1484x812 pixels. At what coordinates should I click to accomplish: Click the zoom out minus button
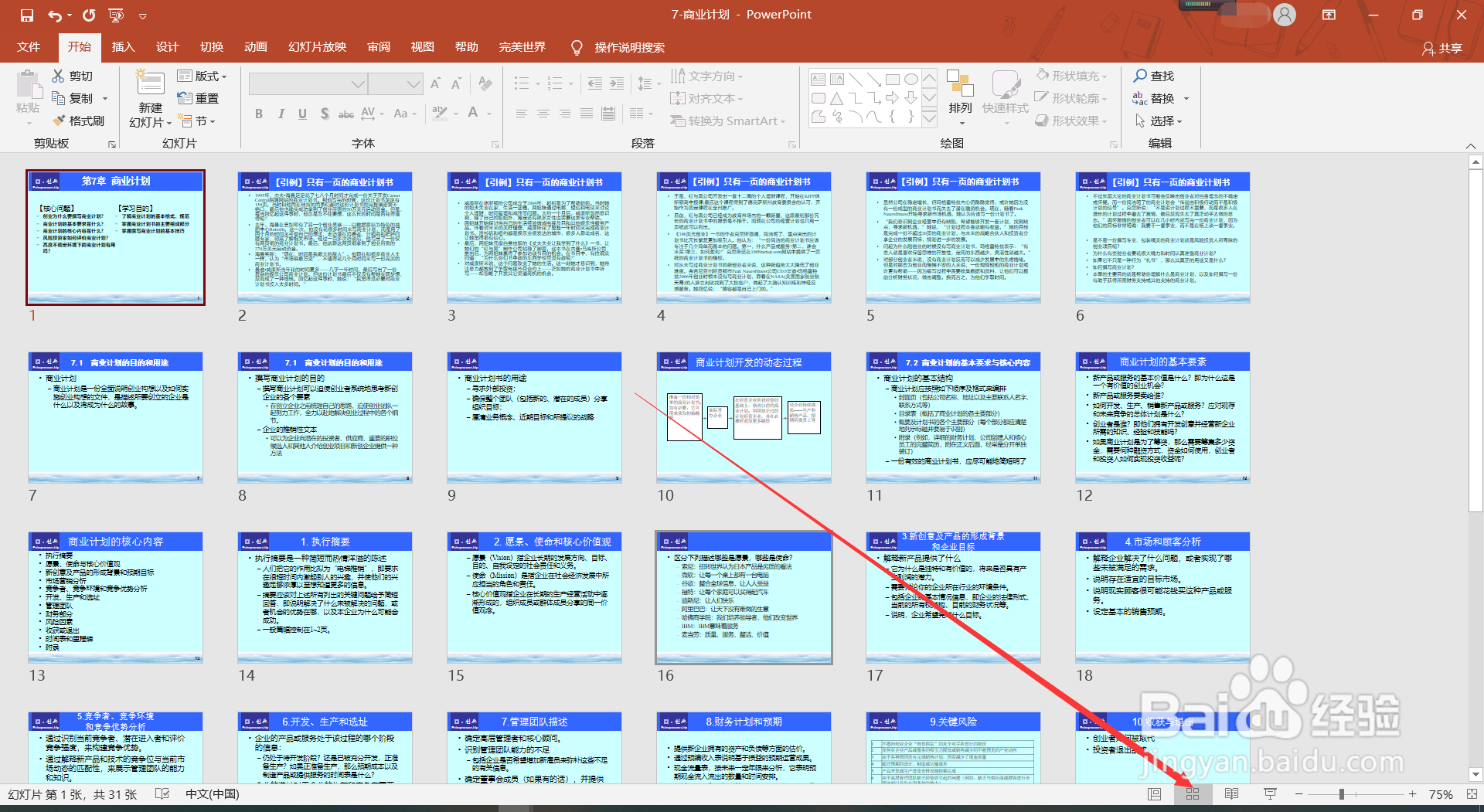pyautogui.click(x=1299, y=794)
